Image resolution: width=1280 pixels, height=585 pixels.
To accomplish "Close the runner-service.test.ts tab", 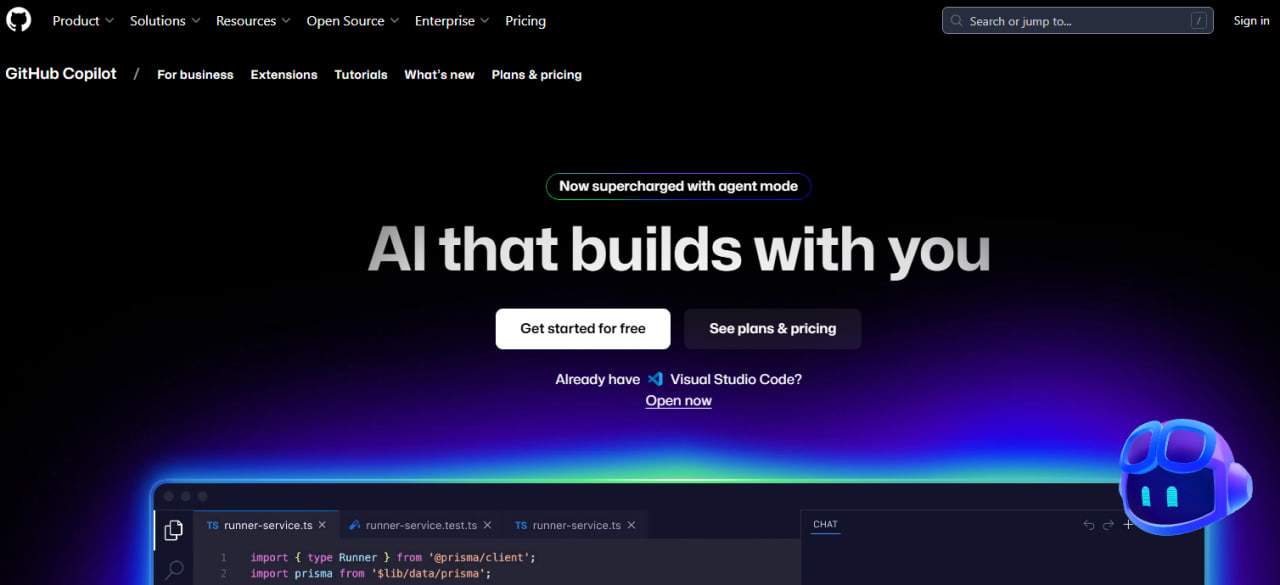I will tap(487, 525).
